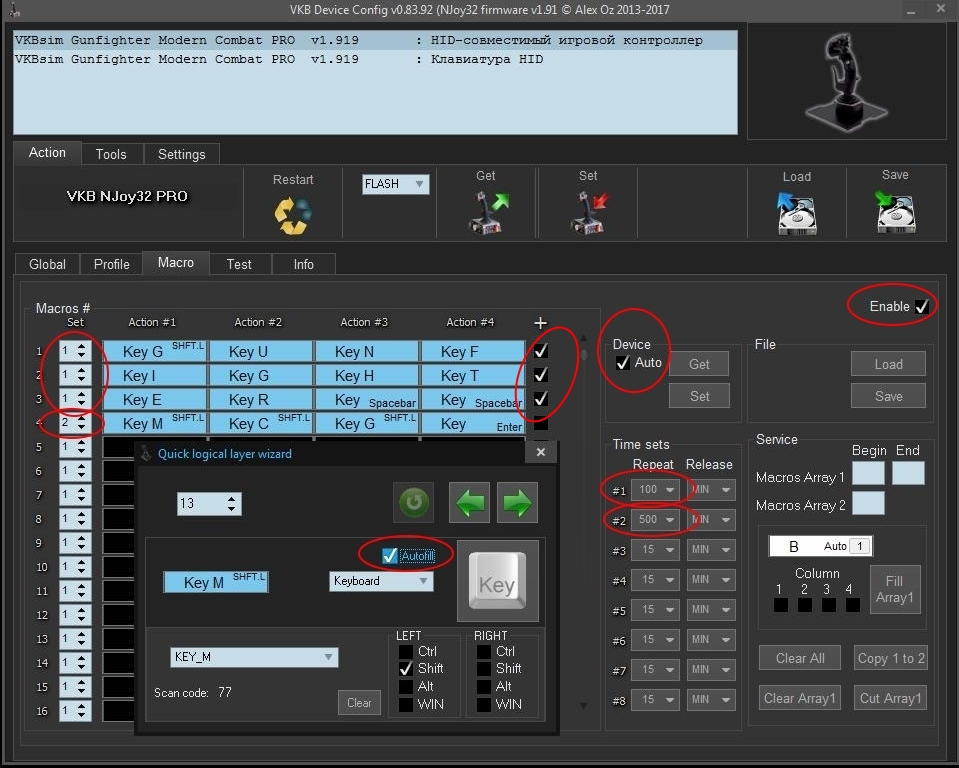Toggle the checkbox for macro row 1
Viewport: 959px width, 768px height.
(x=541, y=351)
